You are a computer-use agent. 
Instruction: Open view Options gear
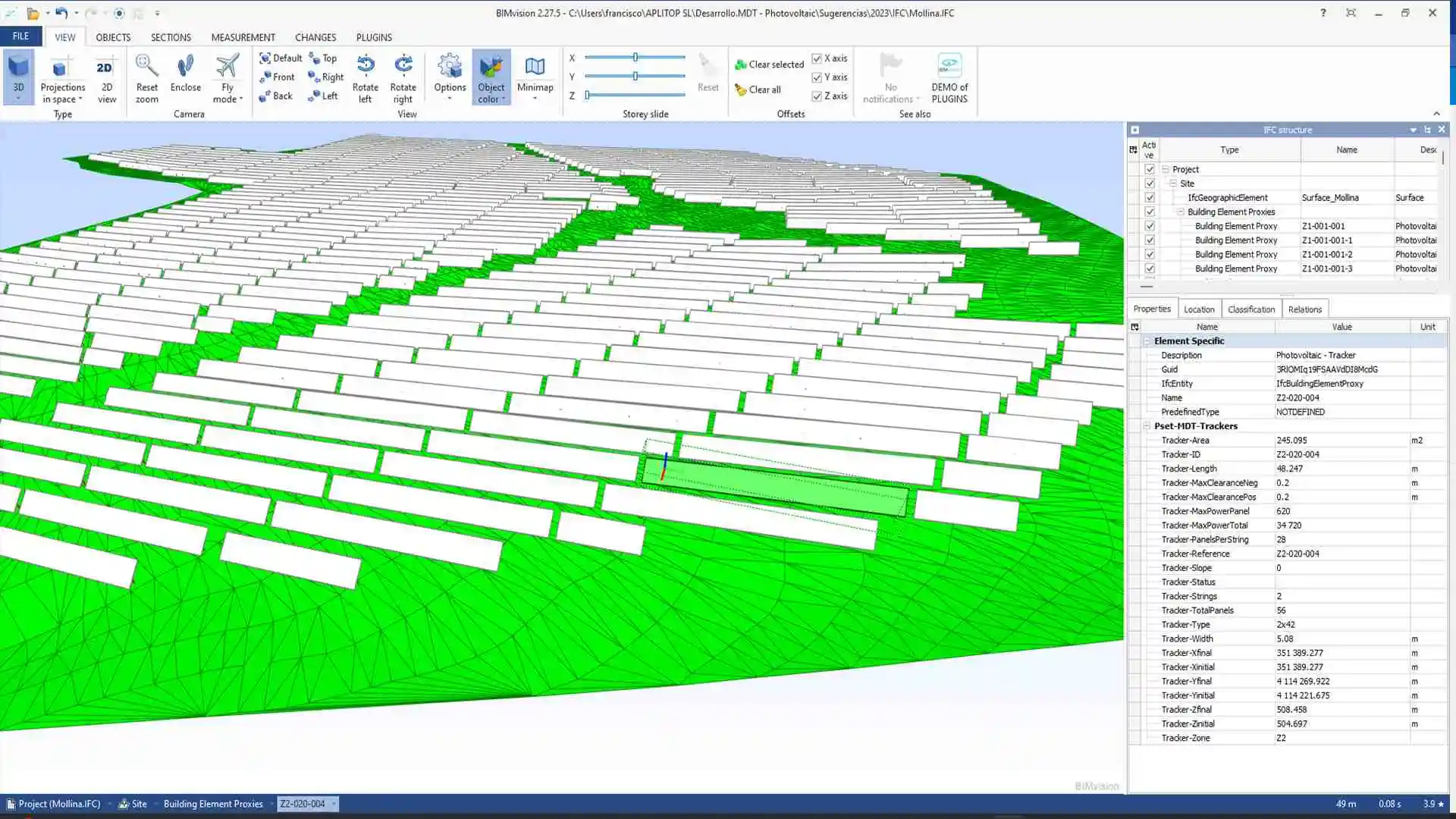coord(450,77)
